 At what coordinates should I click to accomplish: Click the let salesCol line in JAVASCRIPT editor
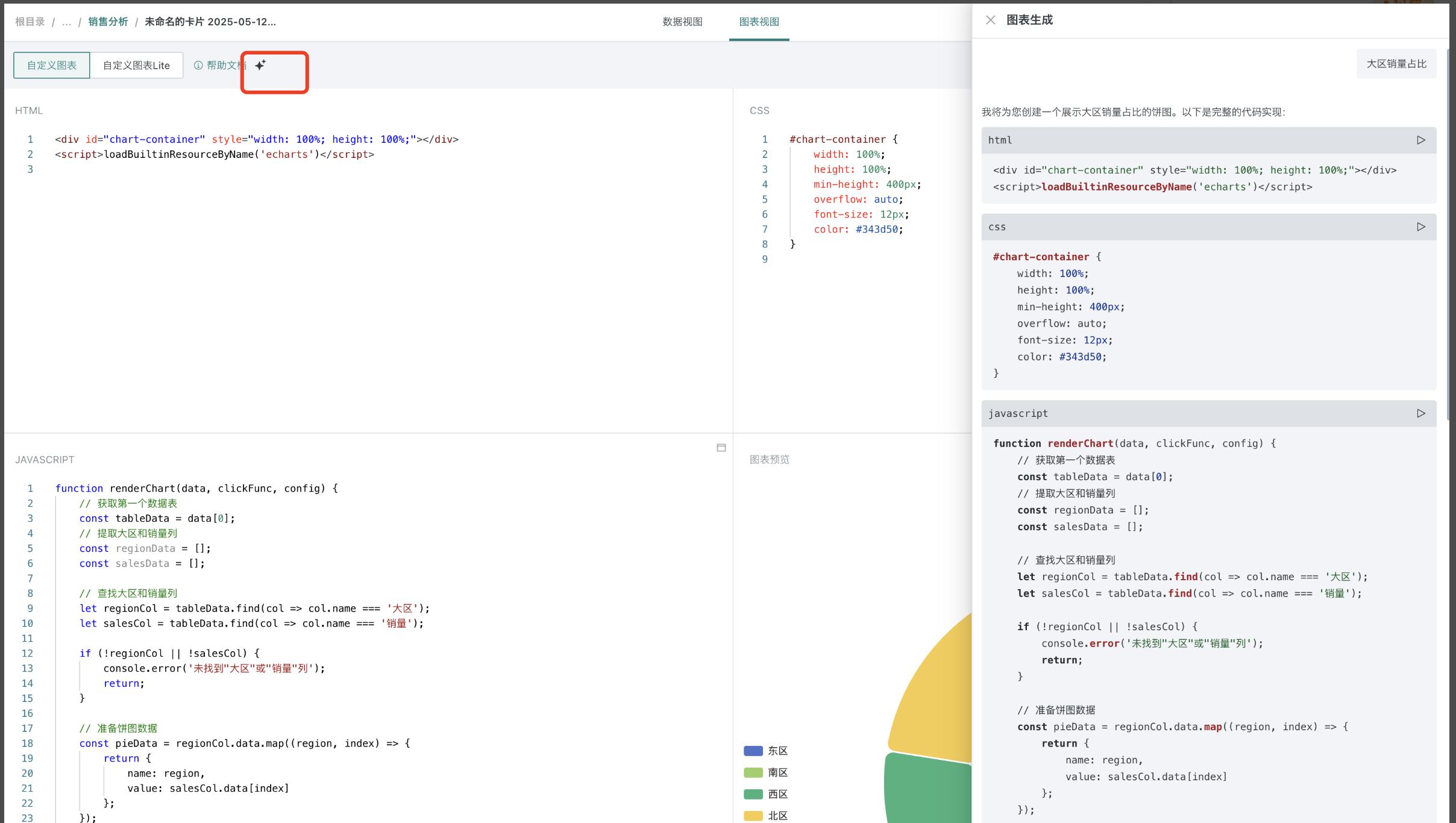(251, 624)
